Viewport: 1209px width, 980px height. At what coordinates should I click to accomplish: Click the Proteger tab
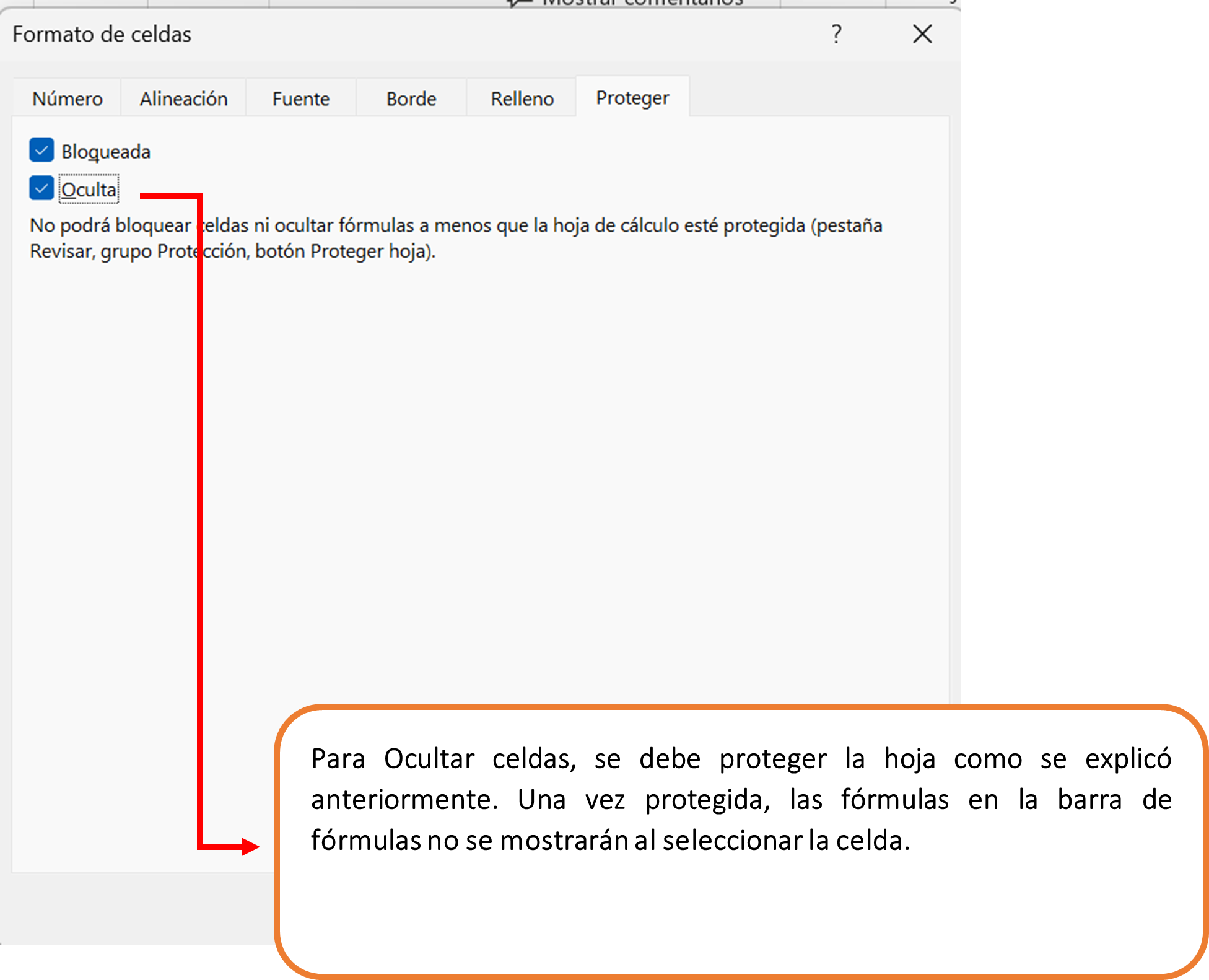(632, 98)
